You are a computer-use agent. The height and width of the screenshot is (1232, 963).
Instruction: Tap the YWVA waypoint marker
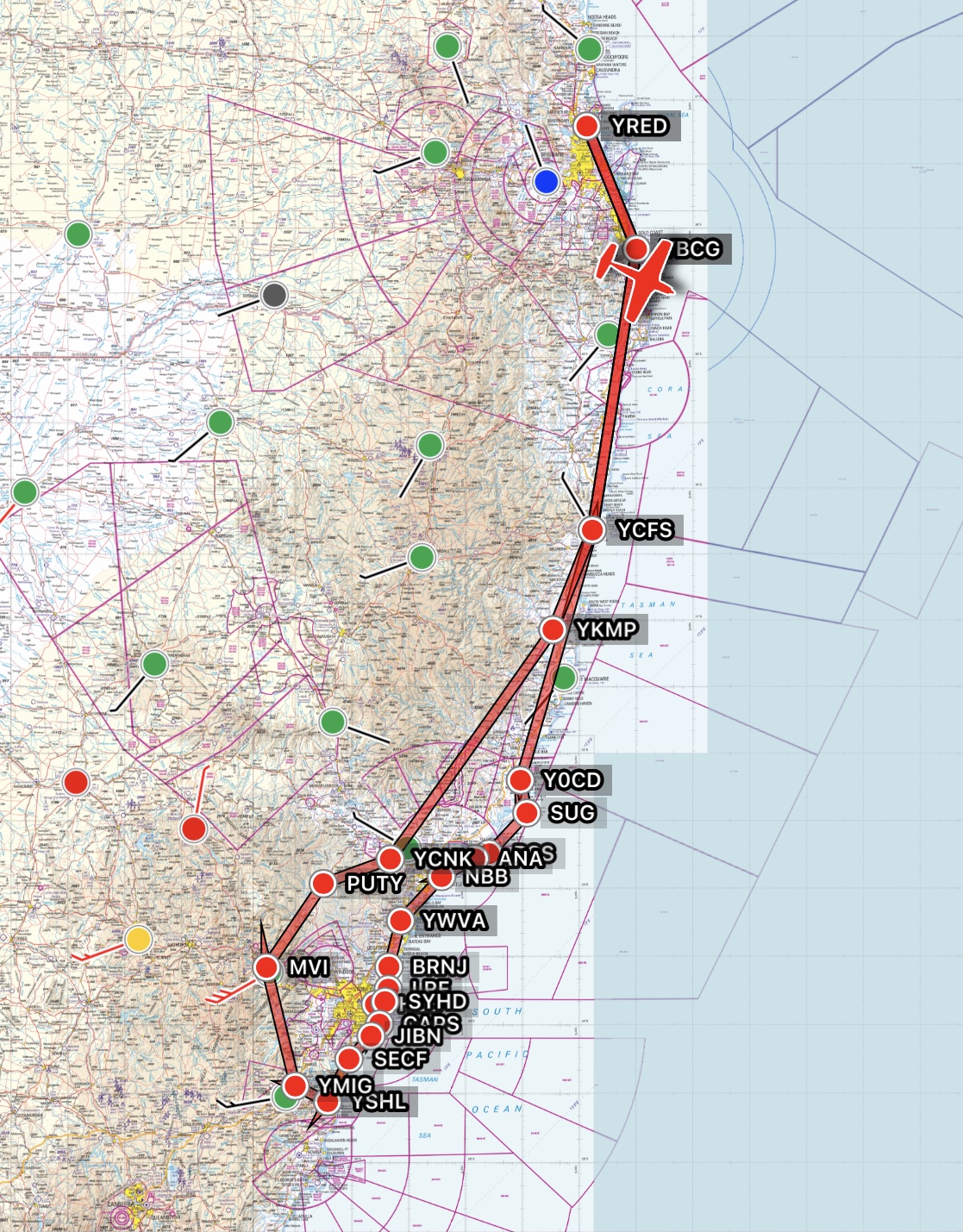[400, 920]
